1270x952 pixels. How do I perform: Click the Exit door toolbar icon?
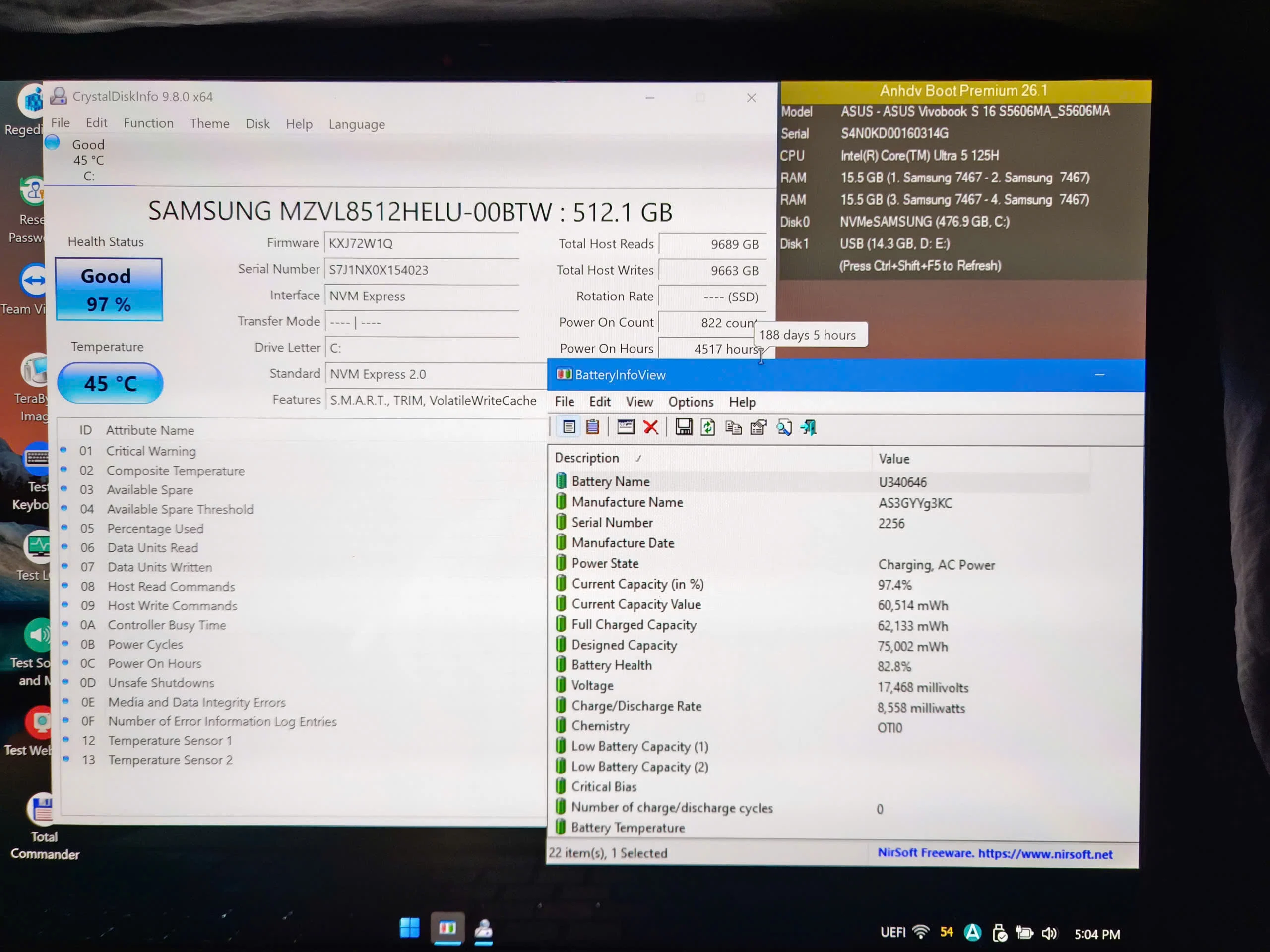click(x=809, y=427)
